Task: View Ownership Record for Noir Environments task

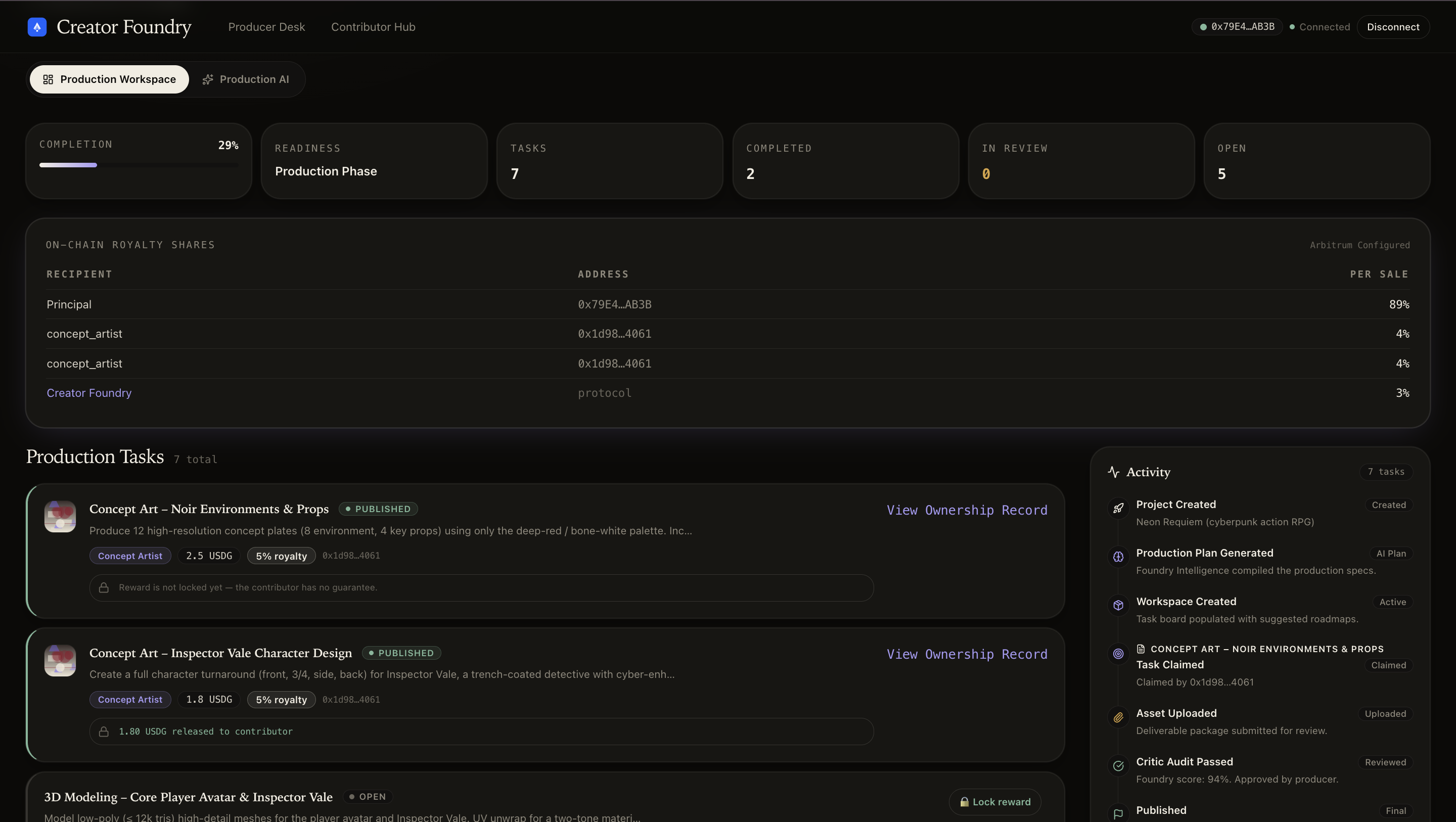Action: (x=967, y=510)
